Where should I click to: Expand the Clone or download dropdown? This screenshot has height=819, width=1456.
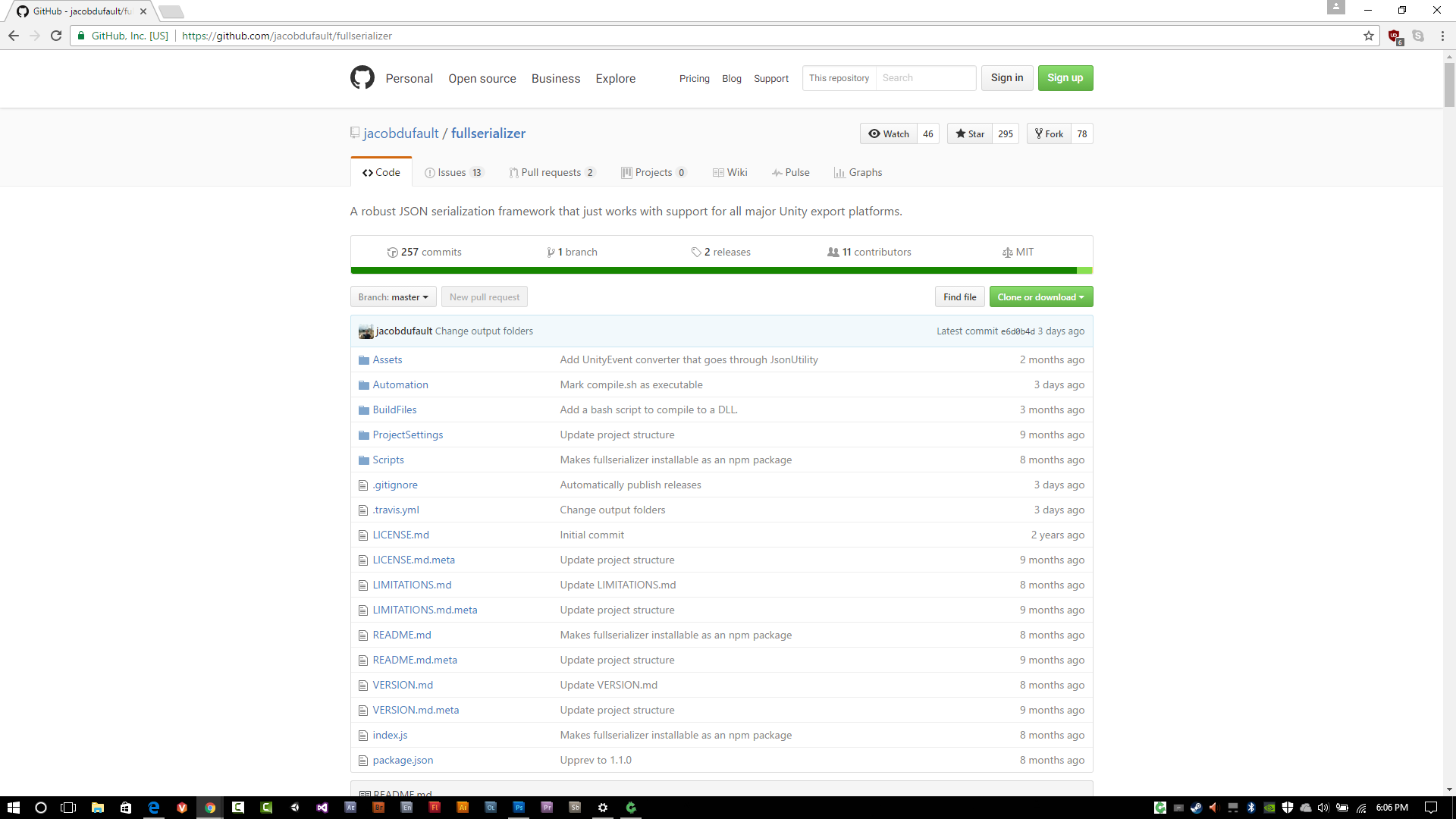coord(1040,296)
